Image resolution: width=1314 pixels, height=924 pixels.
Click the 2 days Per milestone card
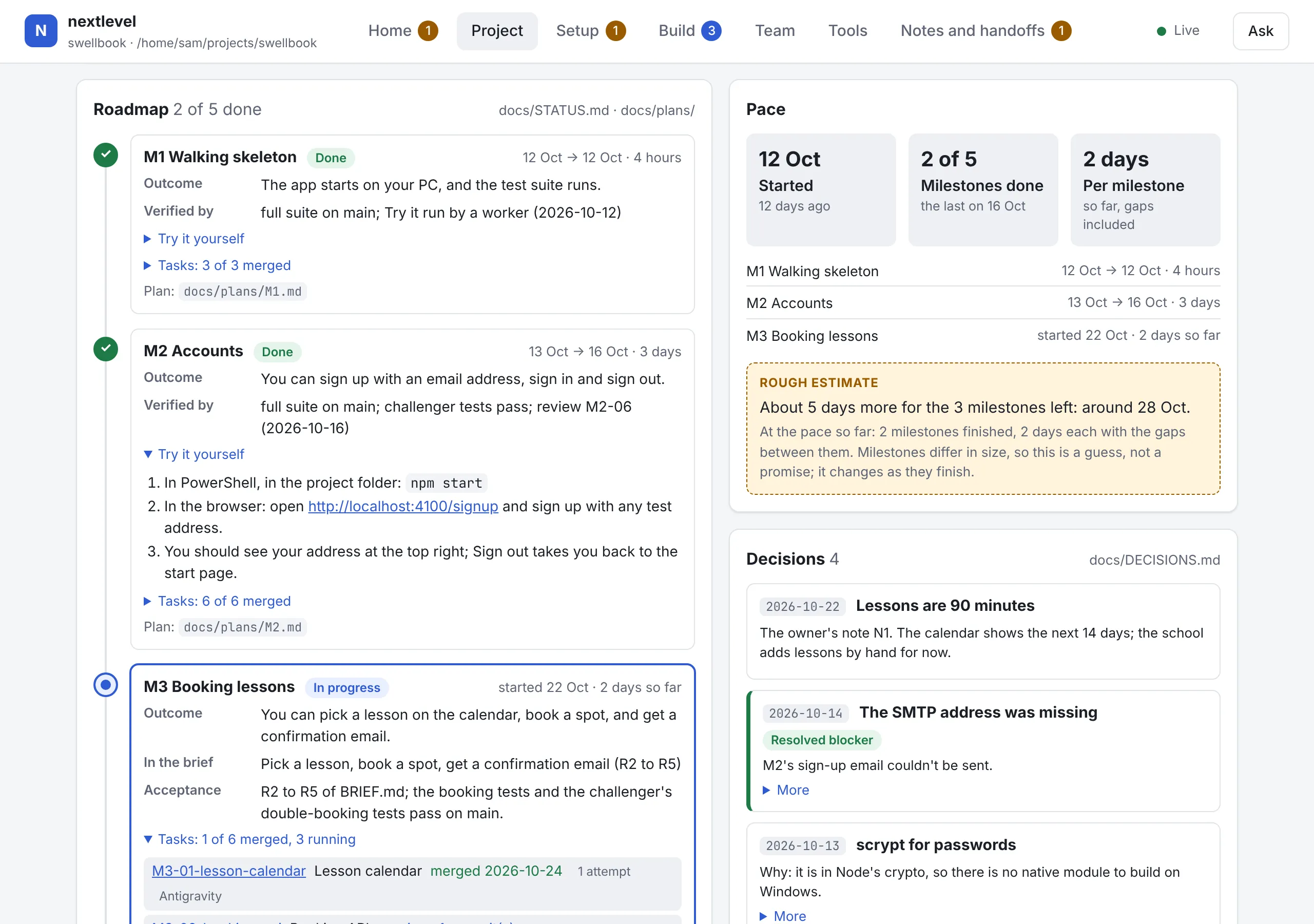pyautogui.click(x=1145, y=190)
